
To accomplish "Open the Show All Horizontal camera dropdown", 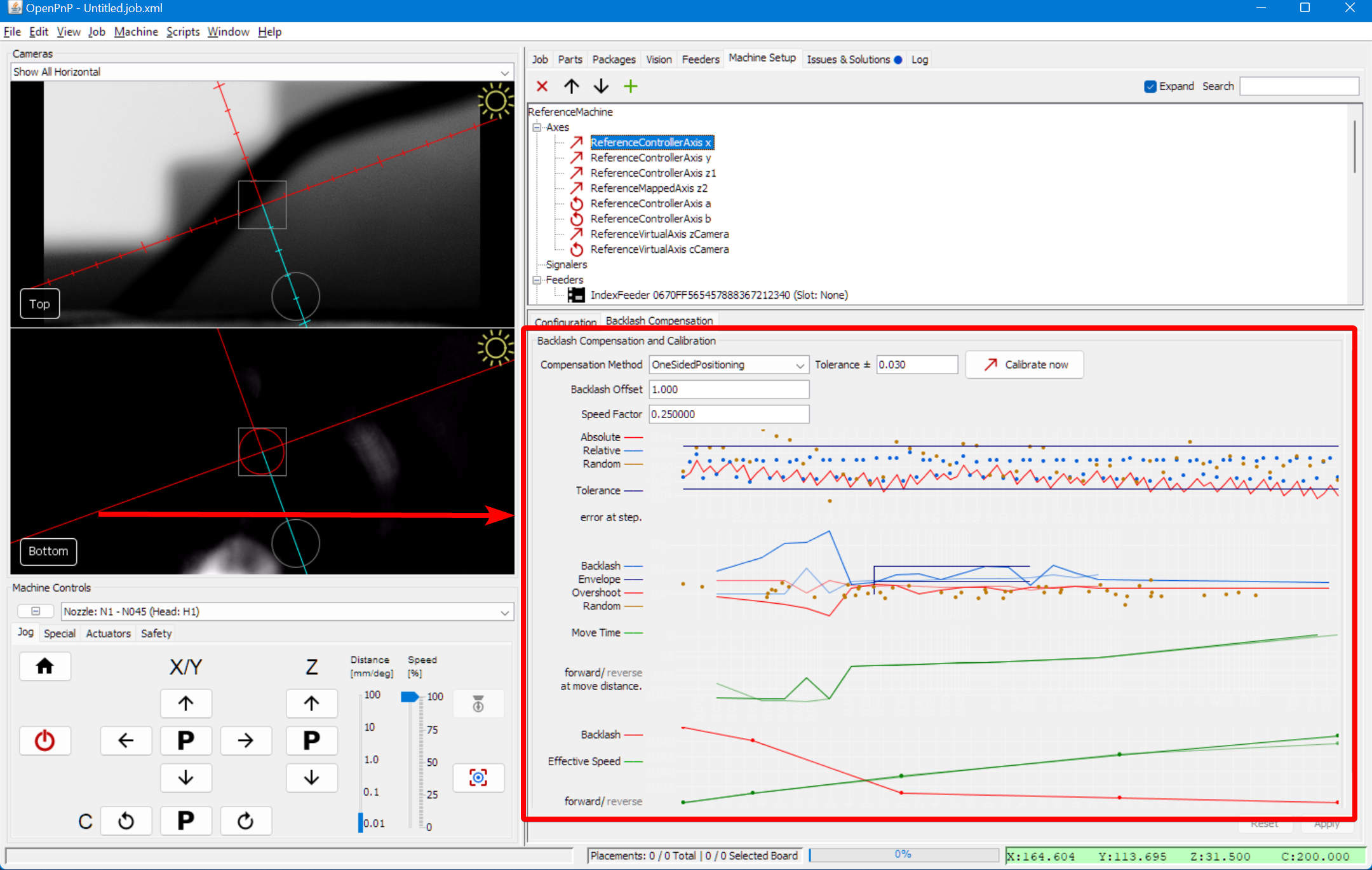I will tap(504, 71).
